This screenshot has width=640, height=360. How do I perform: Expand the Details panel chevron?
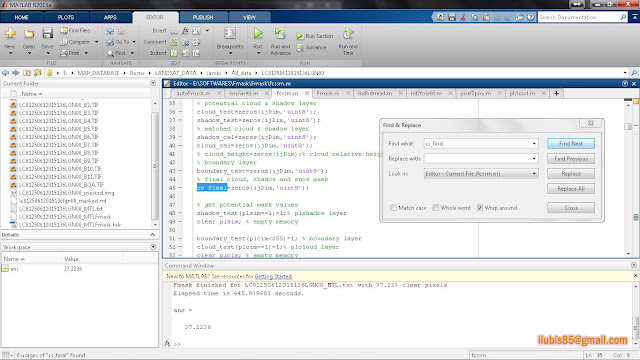pyautogui.click(x=153, y=235)
